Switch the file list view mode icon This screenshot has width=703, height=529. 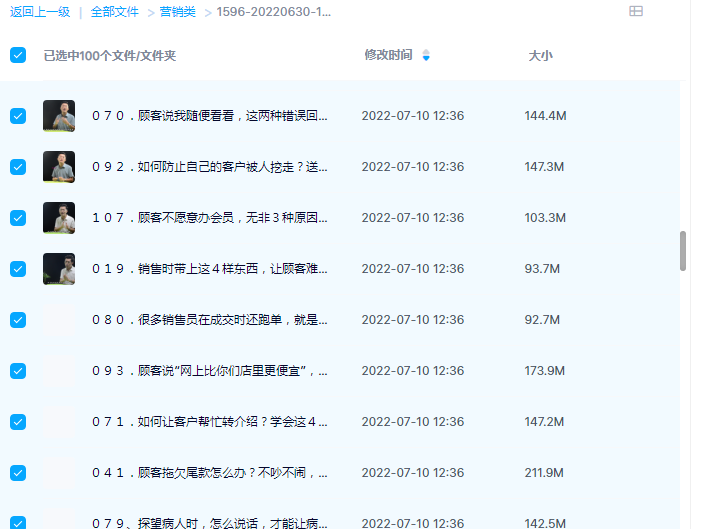click(636, 12)
